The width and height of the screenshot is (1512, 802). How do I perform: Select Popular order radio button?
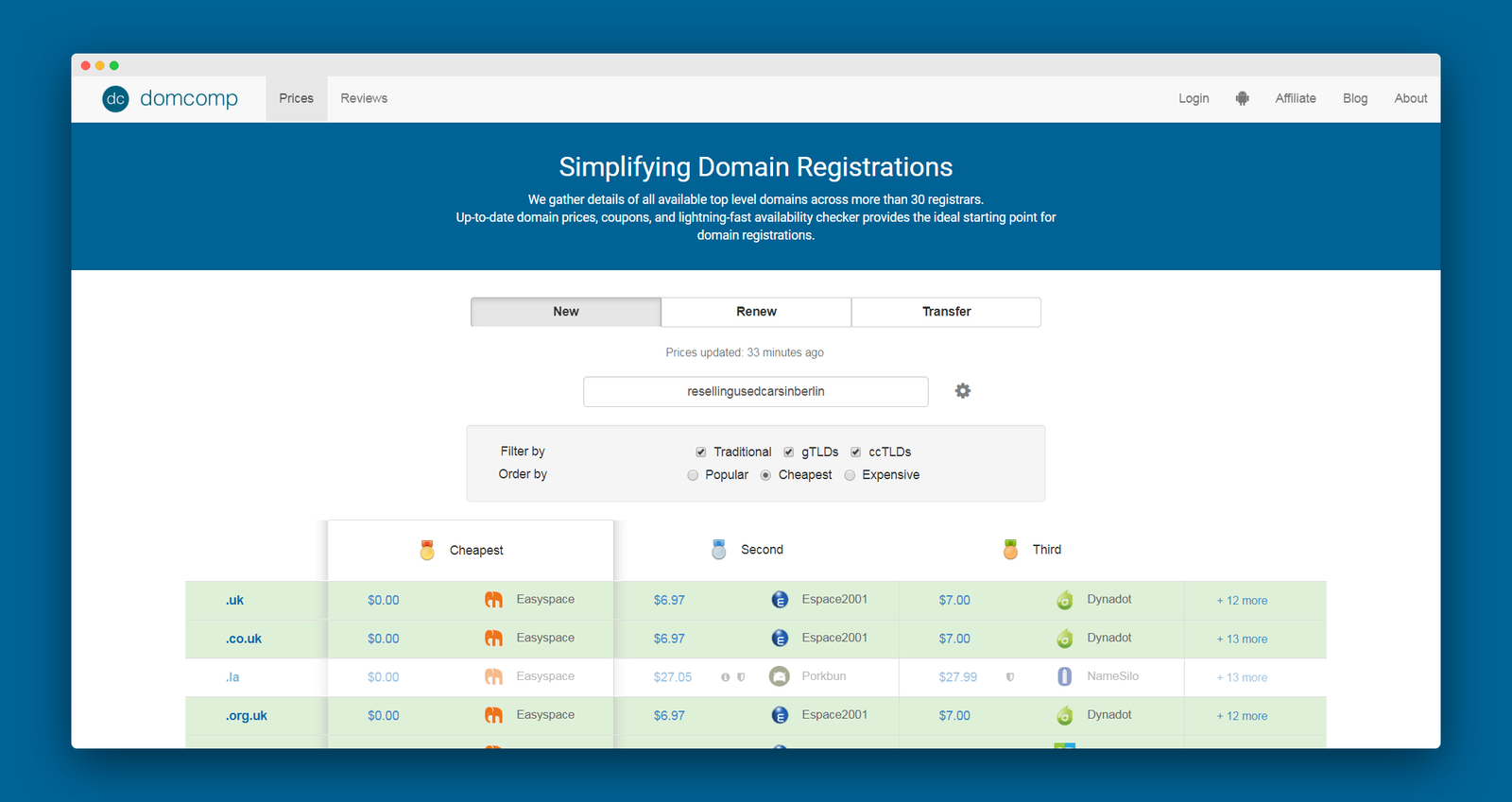coord(693,475)
